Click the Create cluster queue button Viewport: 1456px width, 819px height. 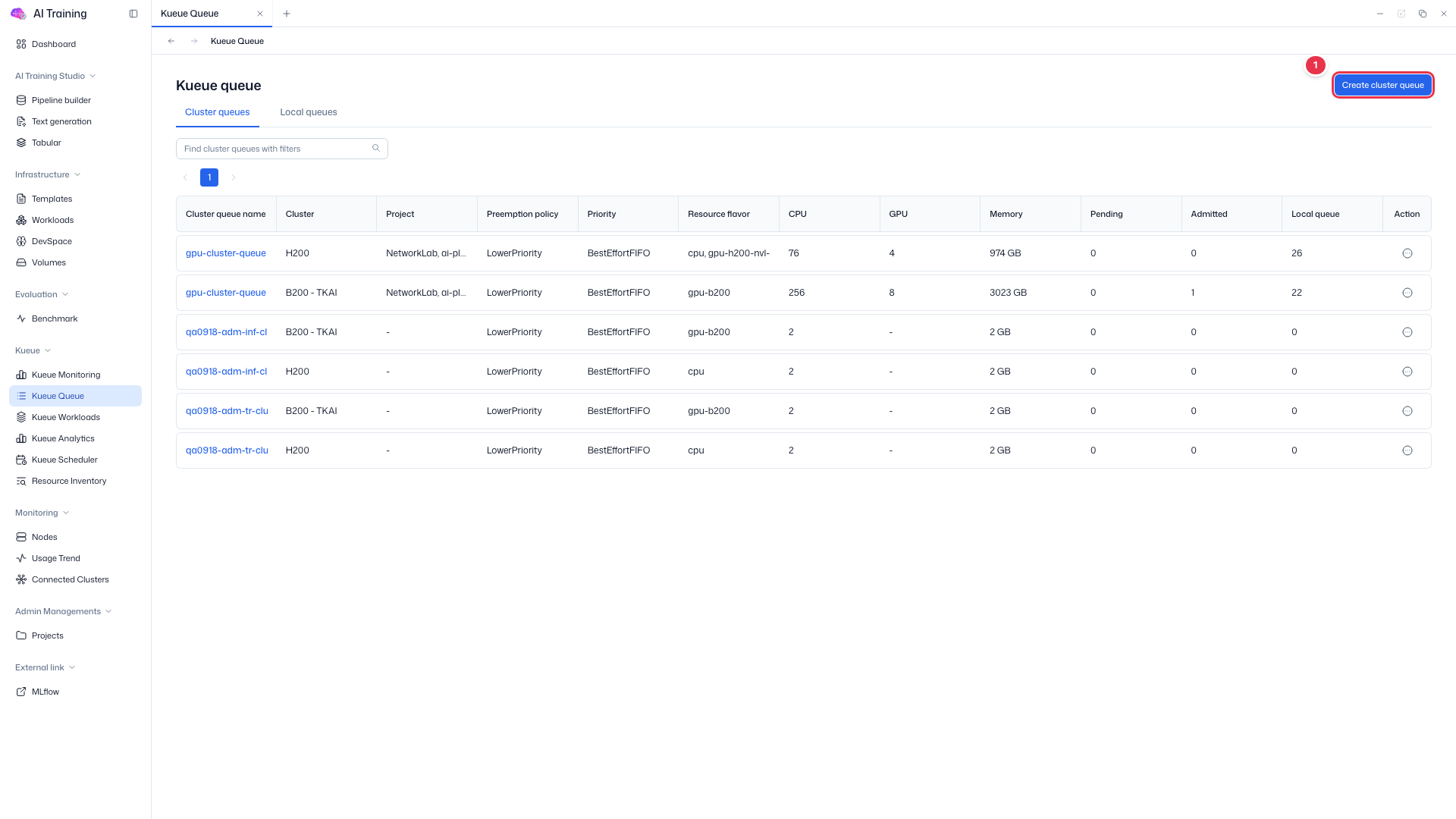click(1382, 85)
